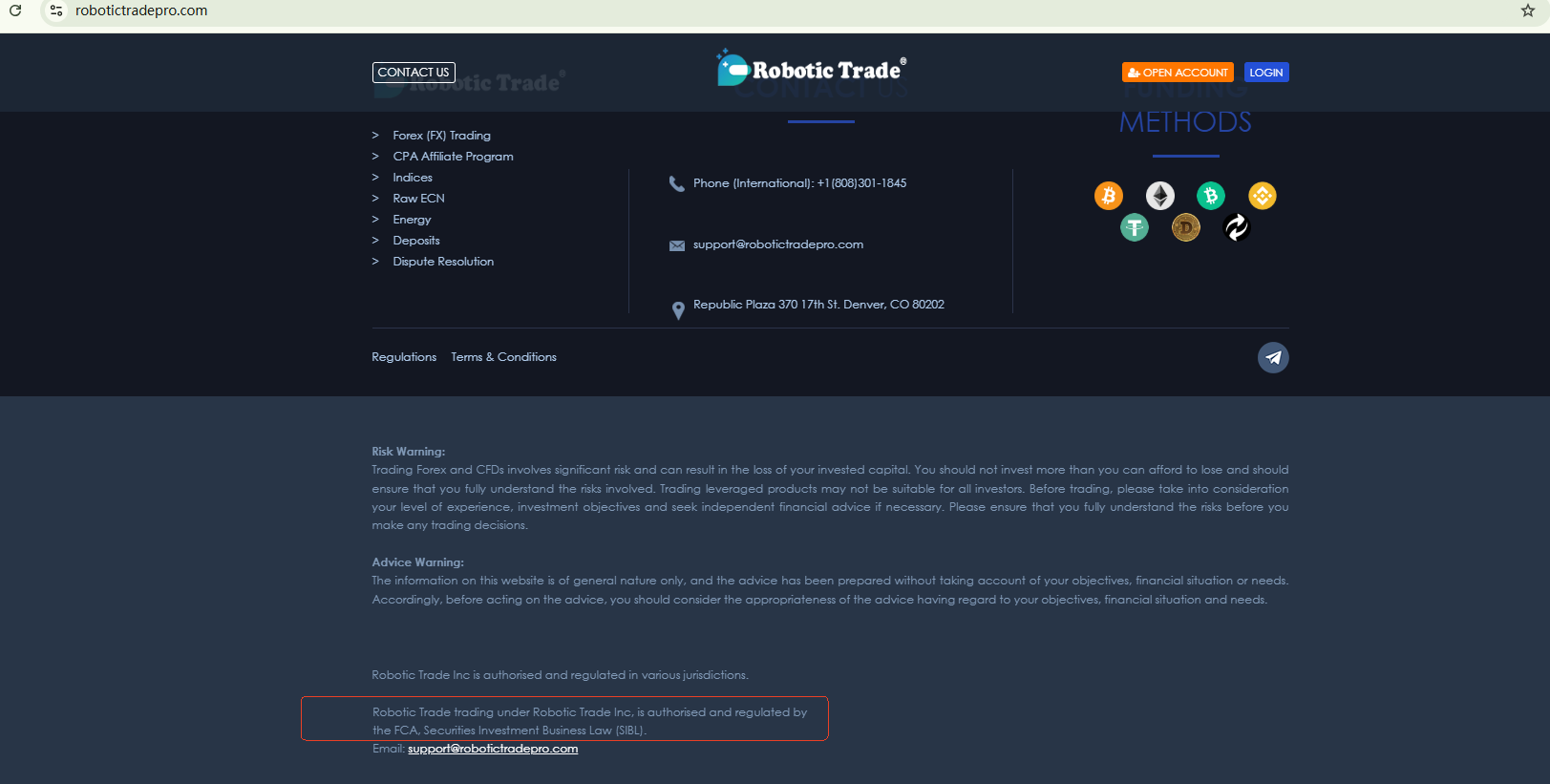The width and height of the screenshot is (1550, 784).
Task: Click the METHODS heading text
Action: 1185,122
